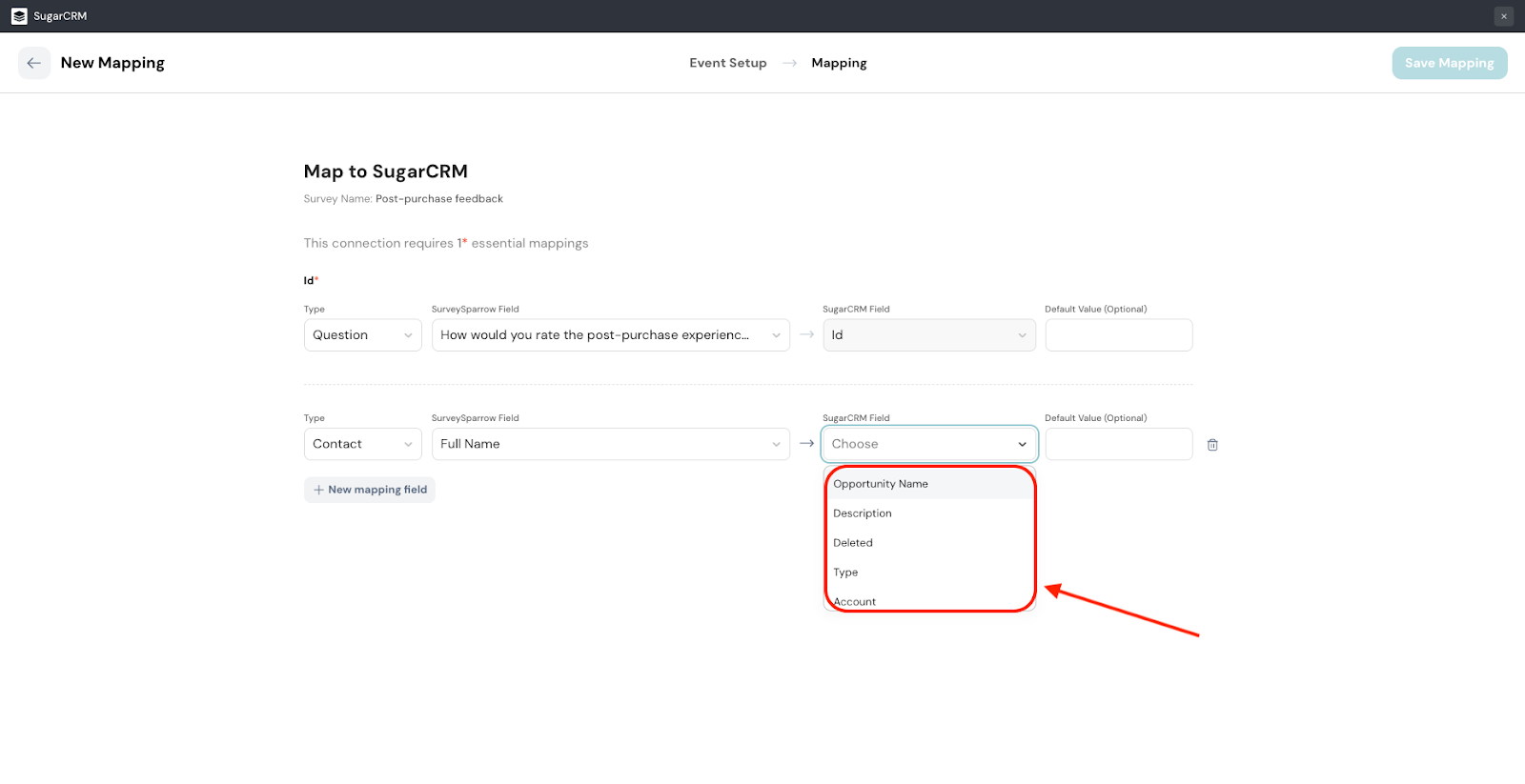Delete the Contact mapping row with trash icon
This screenshot has width=1525, height=784.
point(1212,445)
